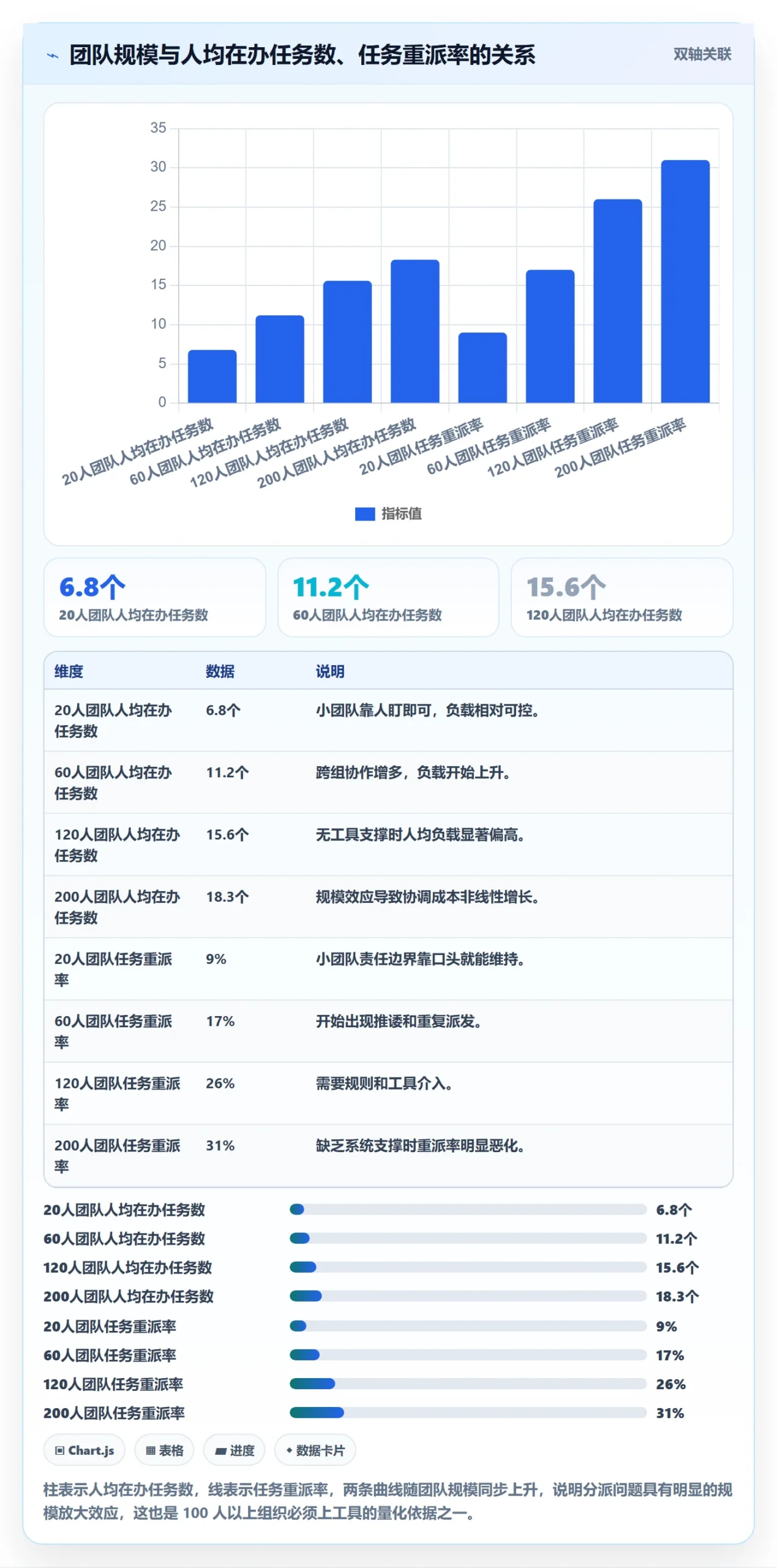The width and height of the screenshot is (777, 1568).
Task: Click the 120人团队任务重派率 bar in chart
Action: [x=617, y=301]
